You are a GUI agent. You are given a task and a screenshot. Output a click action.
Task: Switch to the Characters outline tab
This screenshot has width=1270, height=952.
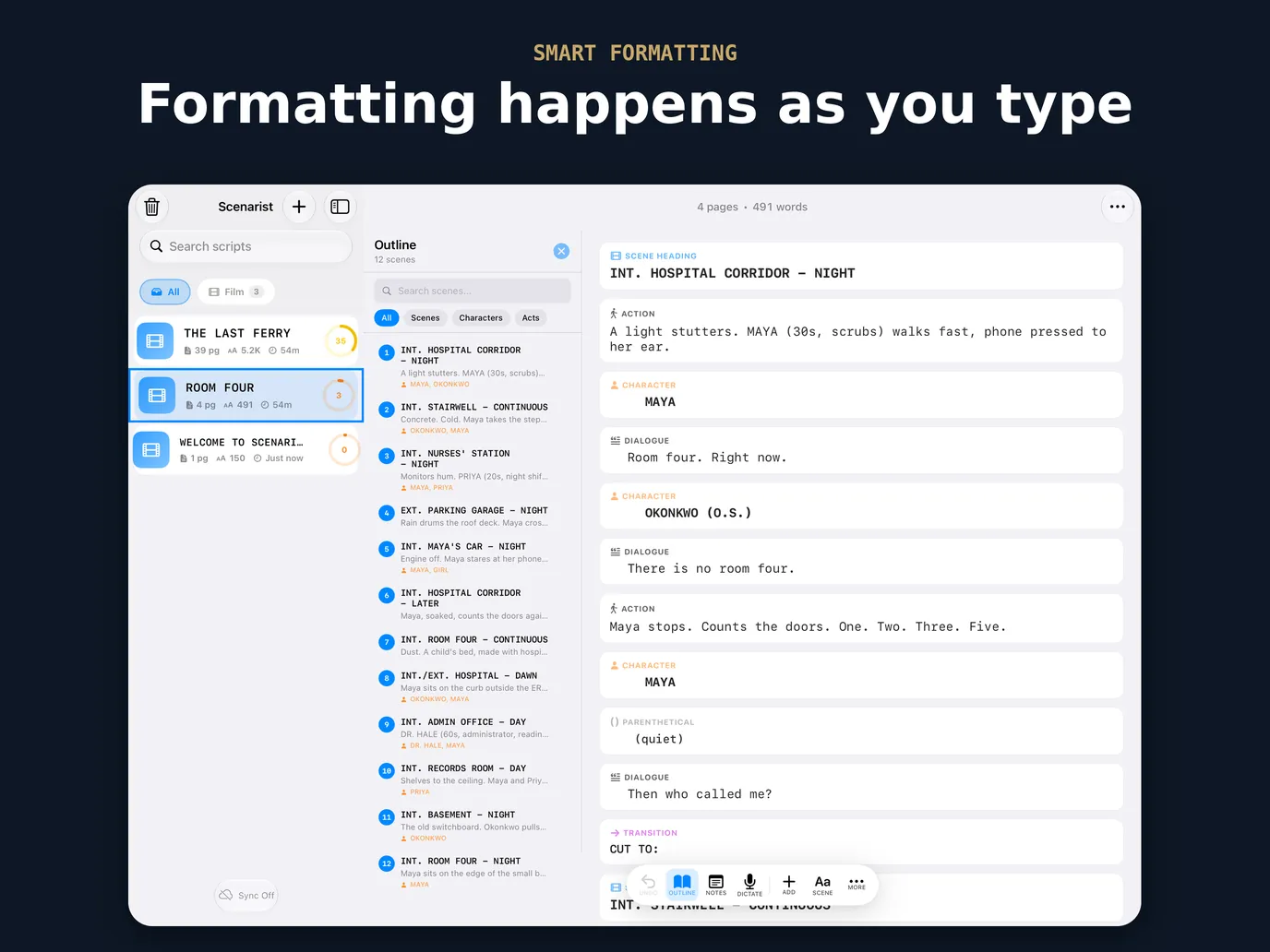click(481, 317)
